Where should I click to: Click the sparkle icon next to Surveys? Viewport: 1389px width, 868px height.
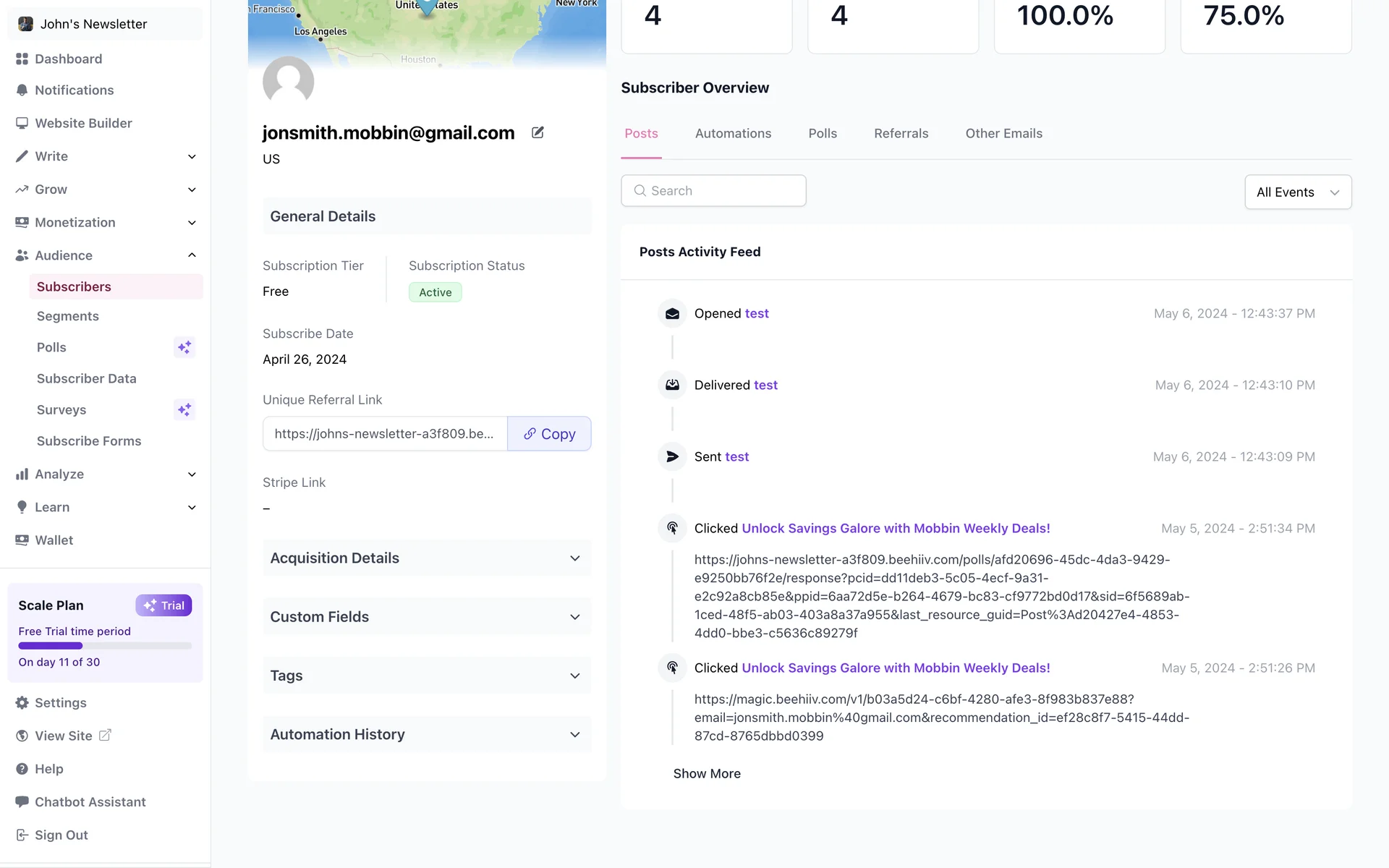pyautogui.click(x=184, y=409)
